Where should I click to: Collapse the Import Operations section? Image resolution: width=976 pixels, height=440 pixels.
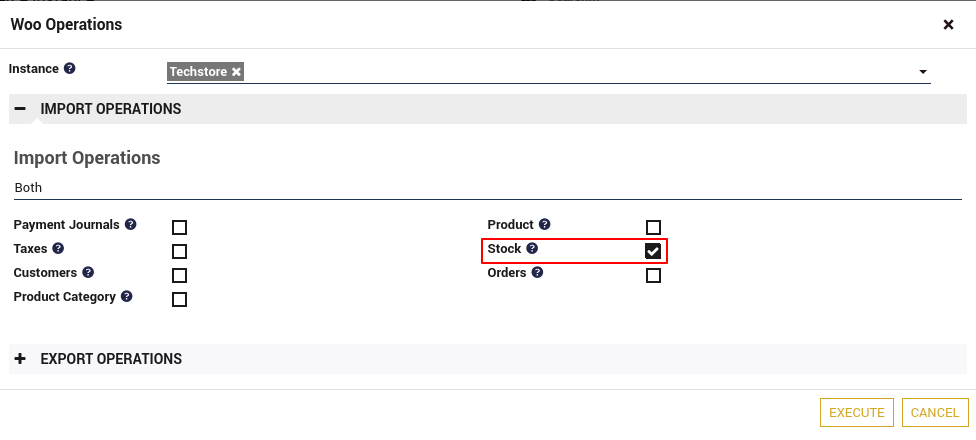pyautogui.click(x=21, y=109)
